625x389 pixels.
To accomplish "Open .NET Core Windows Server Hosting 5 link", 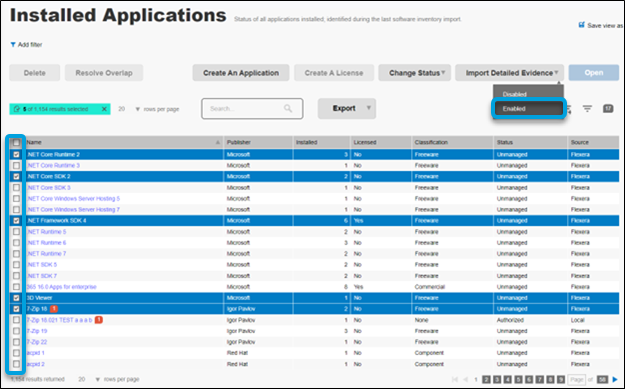I will pyautogui.click(x=73, y=198).
